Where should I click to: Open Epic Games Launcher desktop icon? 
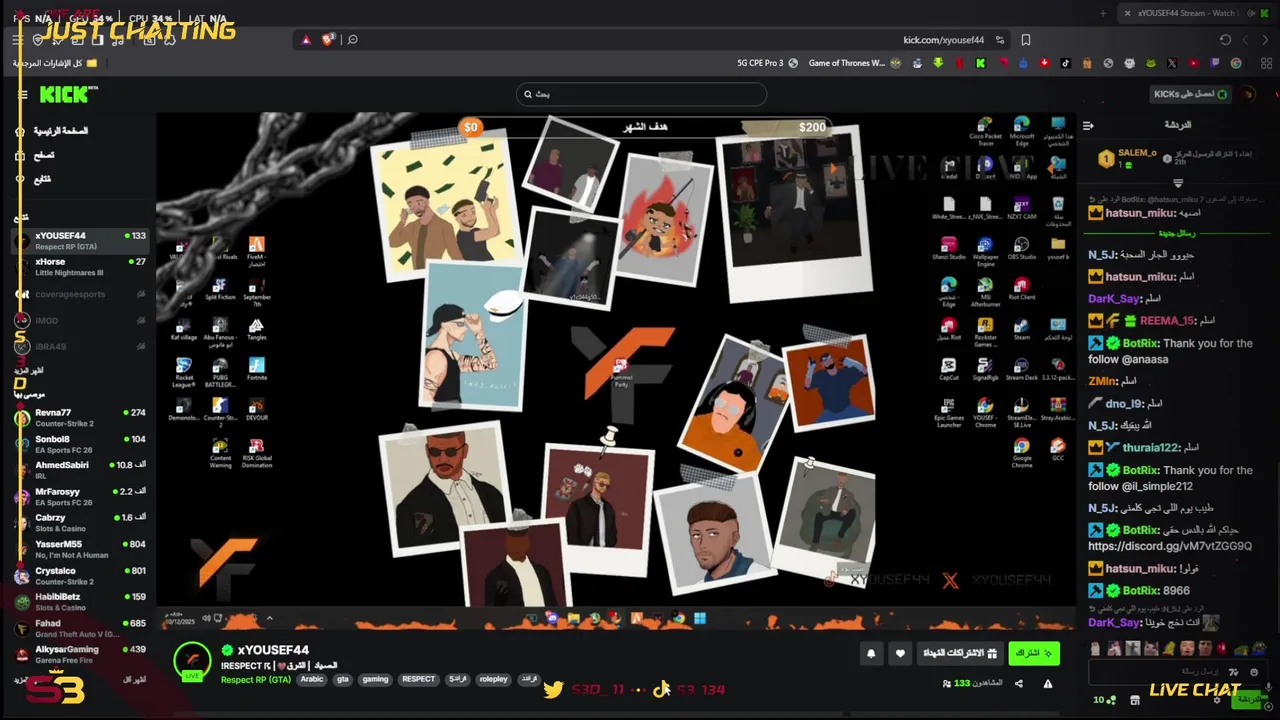(x=949, y=411)
